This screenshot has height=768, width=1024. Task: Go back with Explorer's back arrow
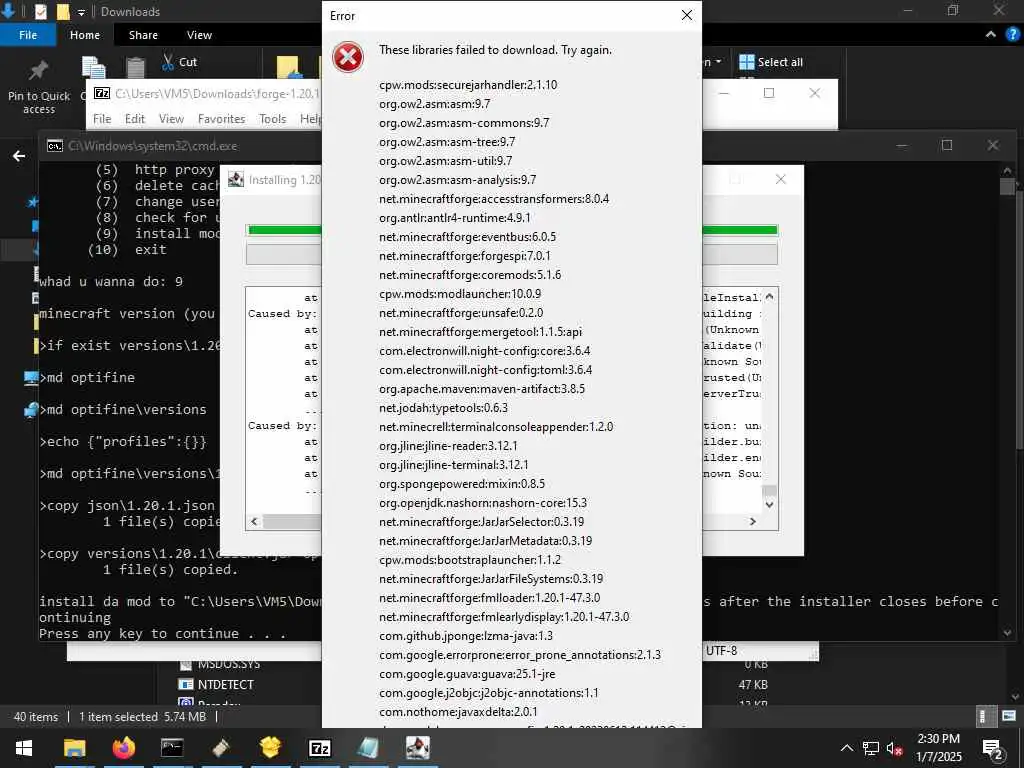(x=19, y=155)
